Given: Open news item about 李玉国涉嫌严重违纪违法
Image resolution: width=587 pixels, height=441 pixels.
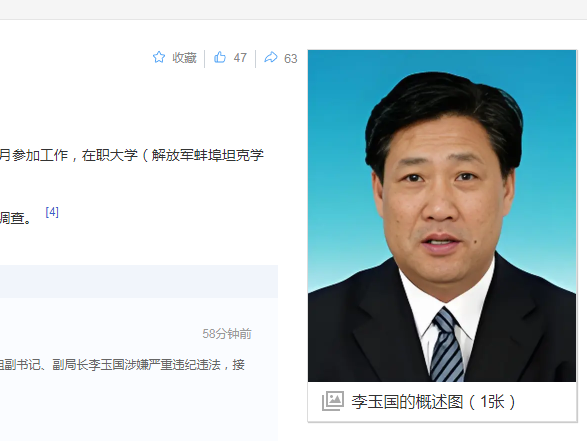Looking at the screenshot, I should click(x=122, y=365).
